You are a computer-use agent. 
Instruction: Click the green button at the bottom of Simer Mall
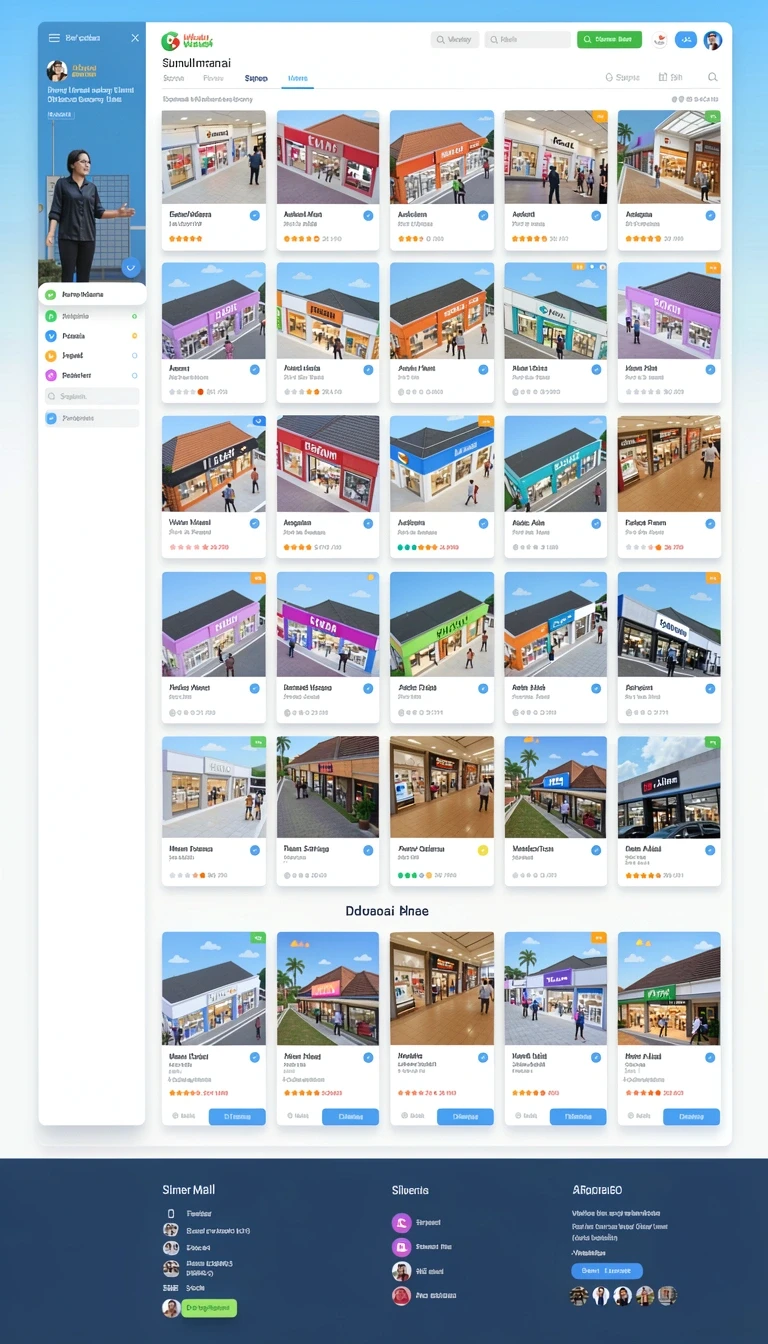pos(209,1307)
